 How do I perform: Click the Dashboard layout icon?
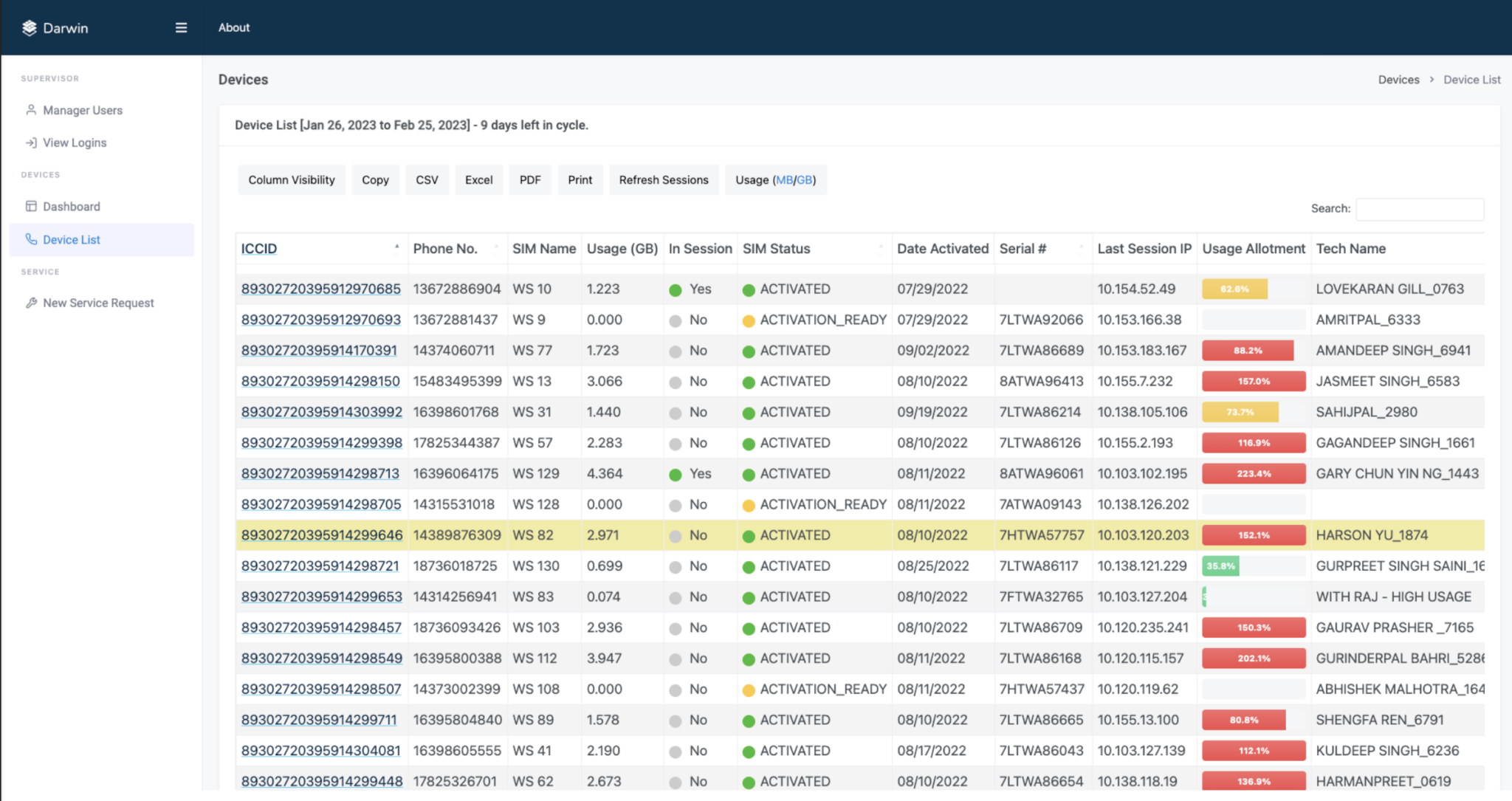tap(31, 206)
